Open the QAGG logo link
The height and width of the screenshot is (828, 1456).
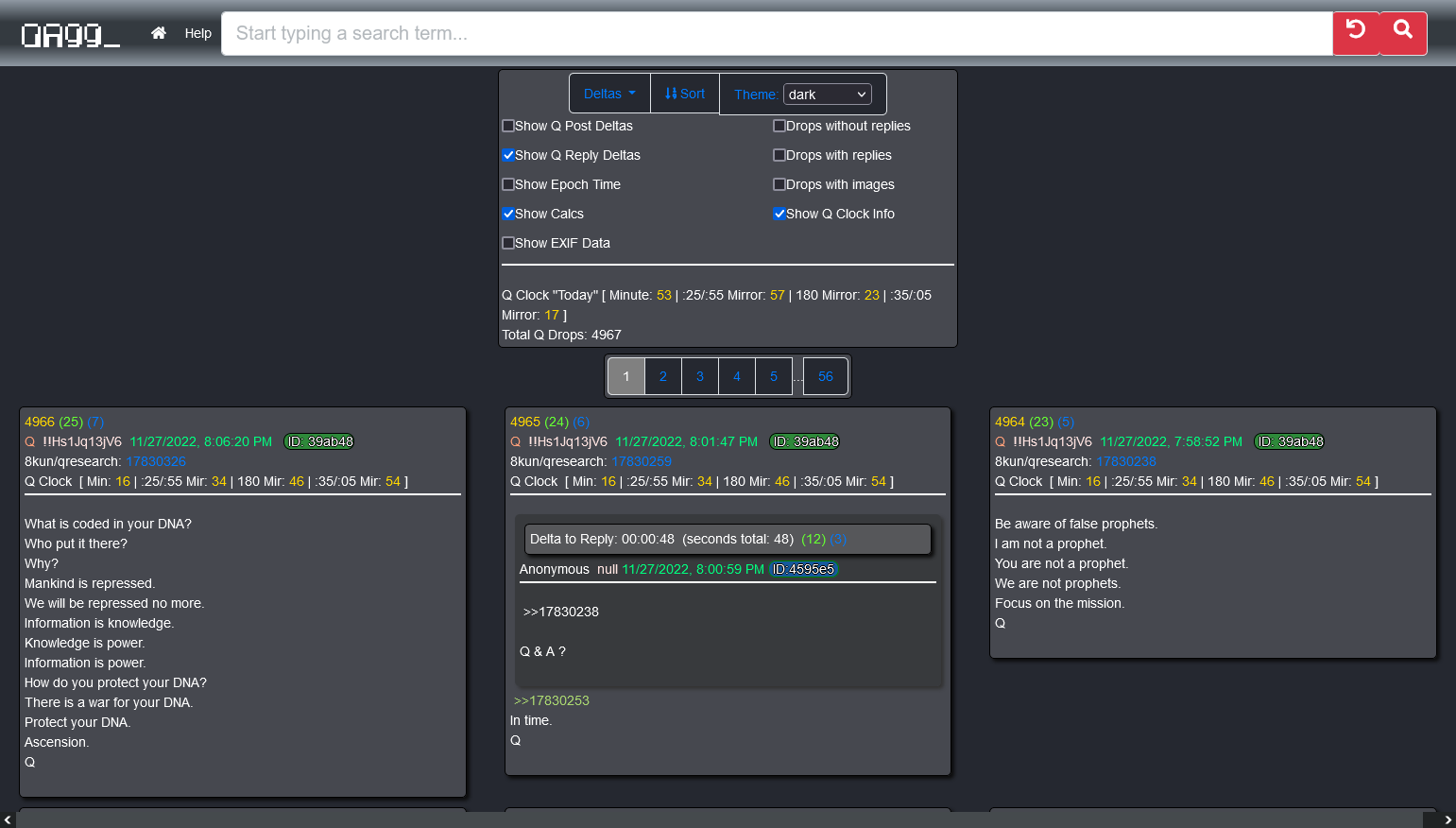pos(70,35)
